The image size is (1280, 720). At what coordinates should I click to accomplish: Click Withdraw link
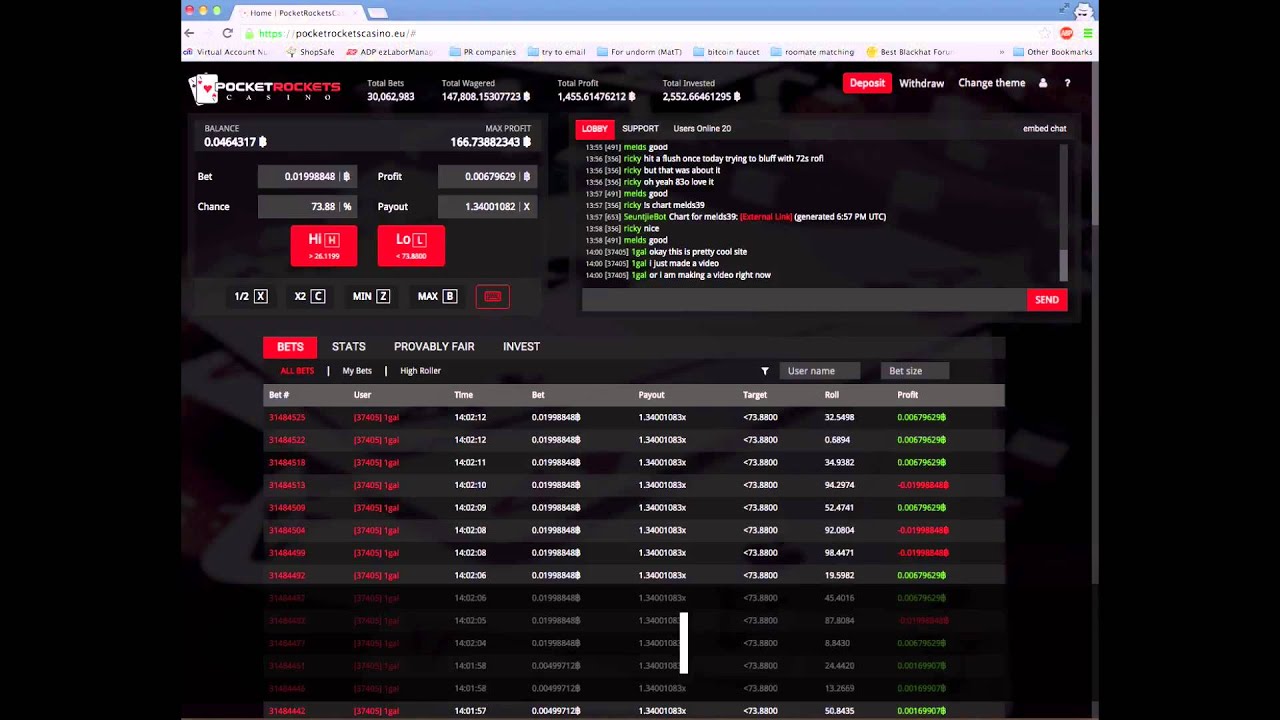tap(921, 83)
